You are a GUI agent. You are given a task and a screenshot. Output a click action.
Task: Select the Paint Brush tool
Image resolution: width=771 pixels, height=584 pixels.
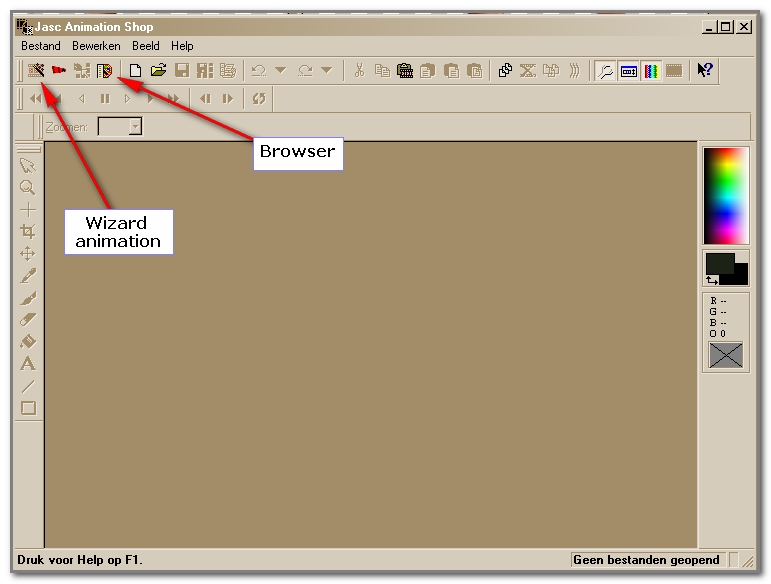[28, 298]
